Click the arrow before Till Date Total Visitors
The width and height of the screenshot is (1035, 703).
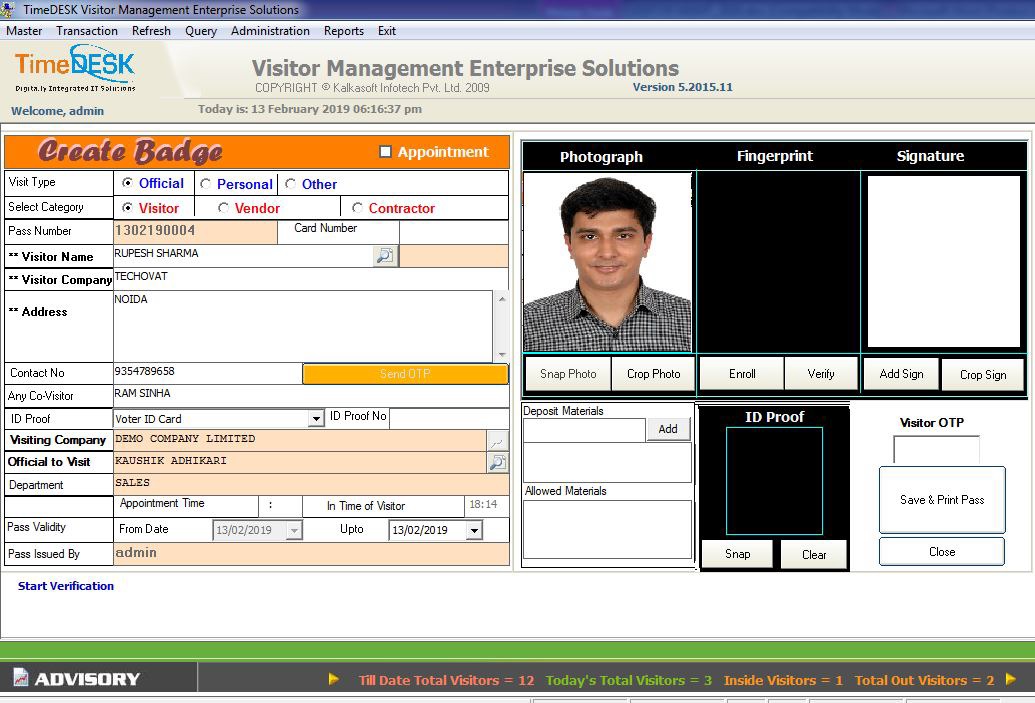(x=334, y=680)
